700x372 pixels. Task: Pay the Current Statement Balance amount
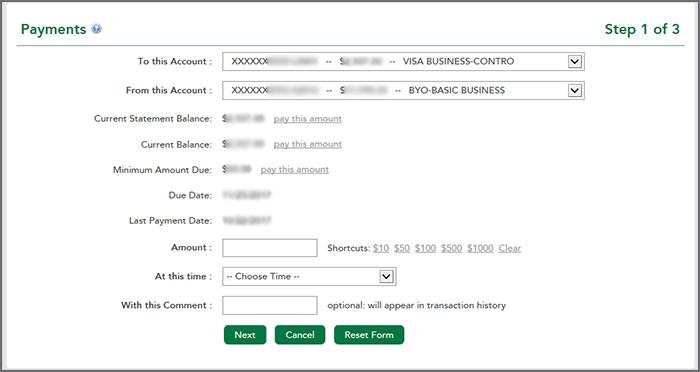(308, 119)
